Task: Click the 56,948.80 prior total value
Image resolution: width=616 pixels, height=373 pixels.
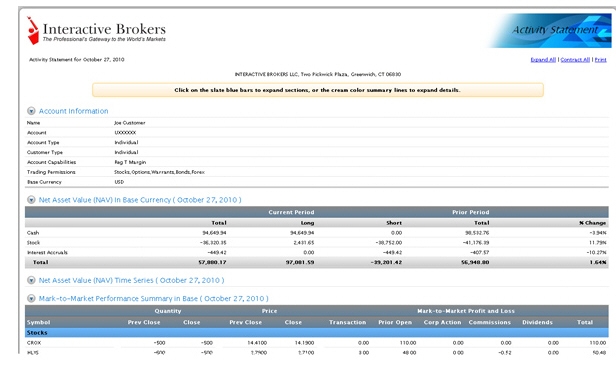Action: coord(475,262)
